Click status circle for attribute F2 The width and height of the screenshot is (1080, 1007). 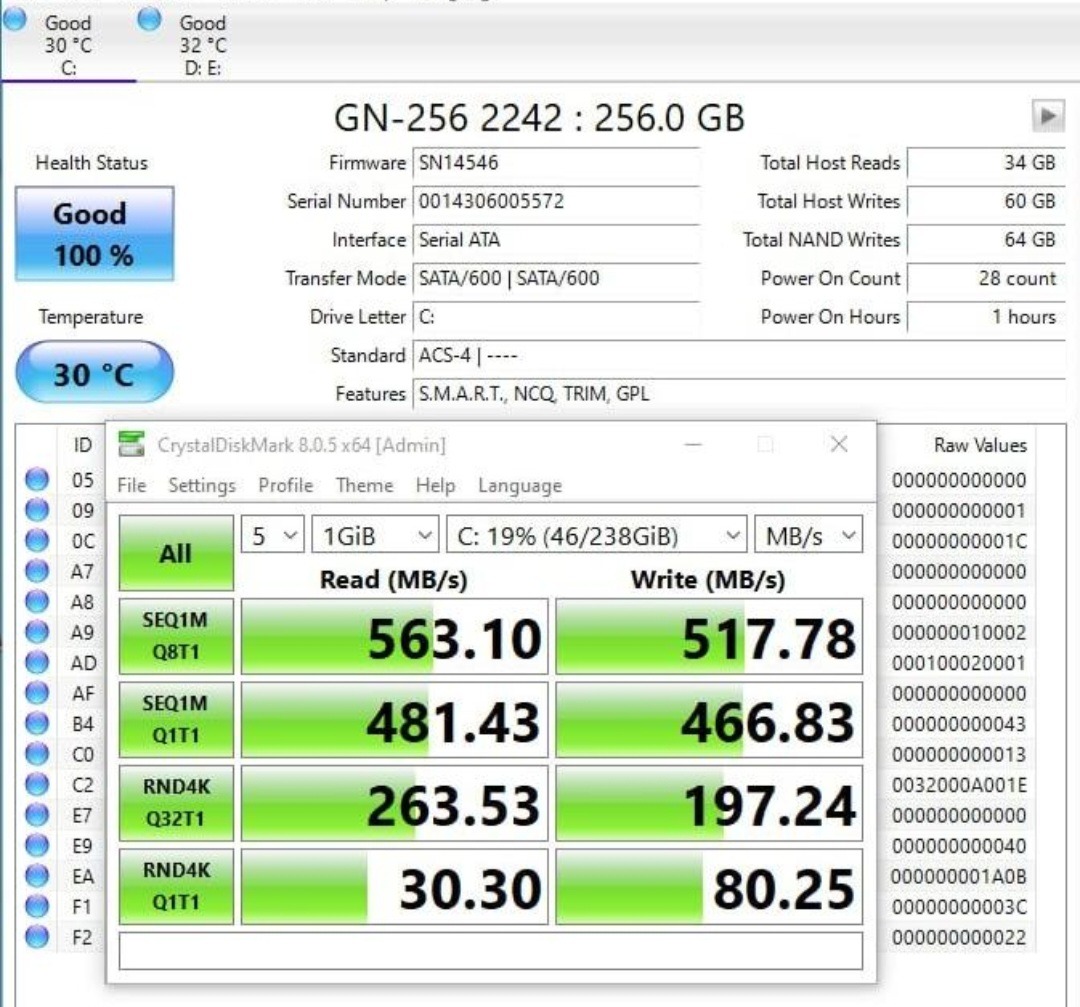tap(37, 936)
